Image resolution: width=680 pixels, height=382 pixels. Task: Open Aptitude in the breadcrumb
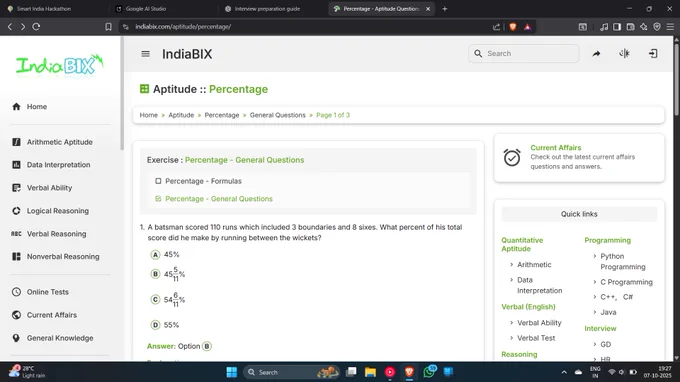pyautogui.click(x=181, y=115)
